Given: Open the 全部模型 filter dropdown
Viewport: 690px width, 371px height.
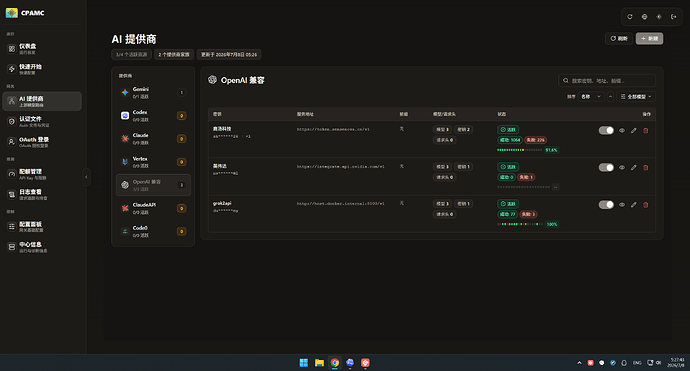Looking at the screenshot, I should pos(636,96).
